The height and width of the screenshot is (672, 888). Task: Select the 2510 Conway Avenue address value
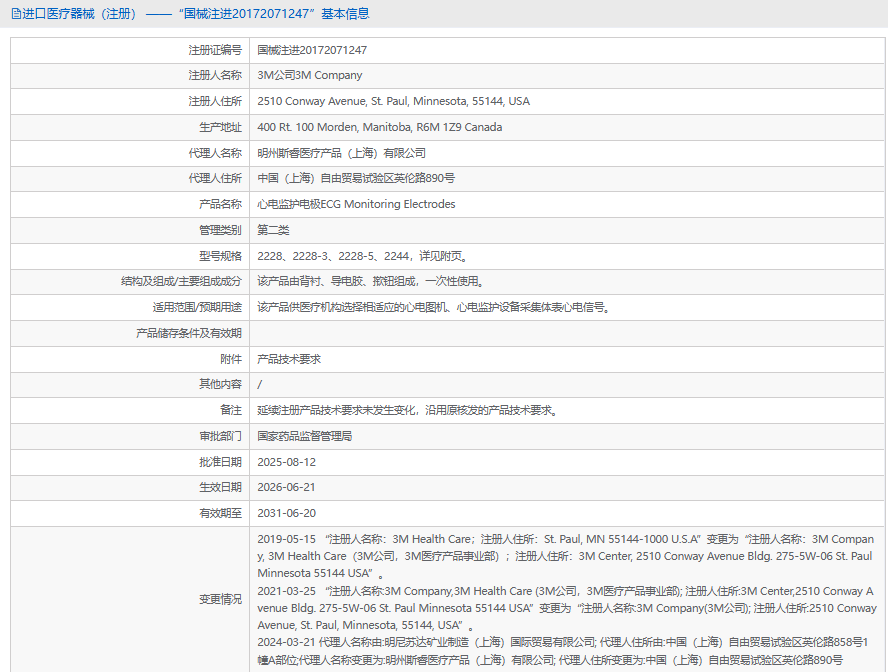(394, 101)
